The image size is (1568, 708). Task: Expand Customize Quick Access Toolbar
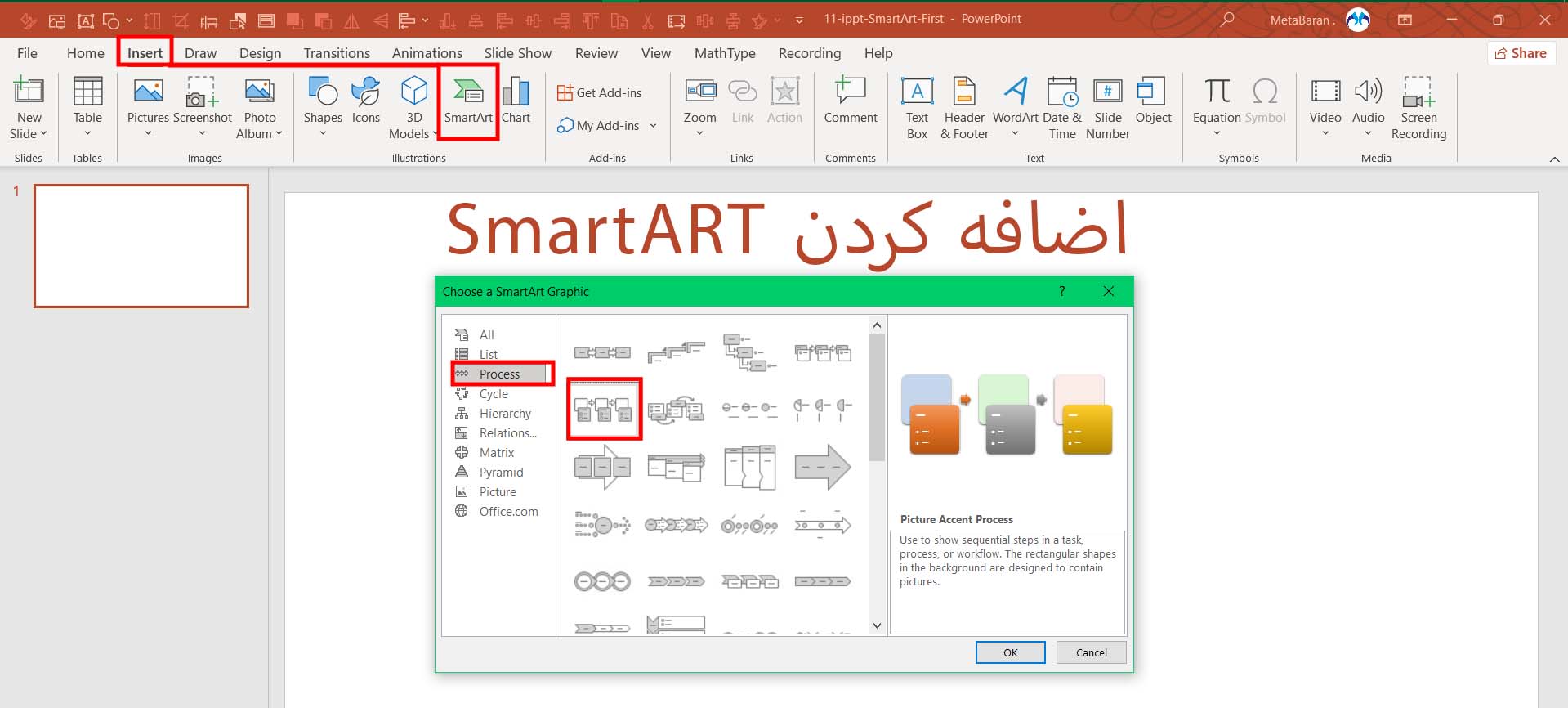tap(798, 20)
